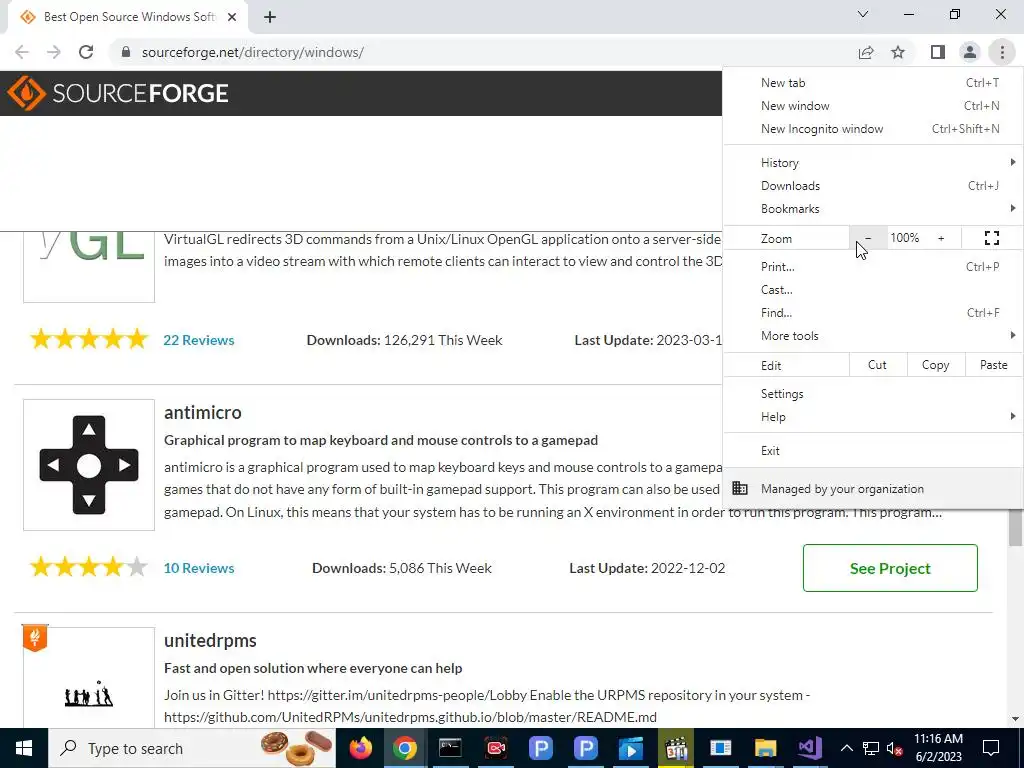Toggle the side panel icon in Chrome toolbar
1024x768 pixels.
(x=938, y=52)
